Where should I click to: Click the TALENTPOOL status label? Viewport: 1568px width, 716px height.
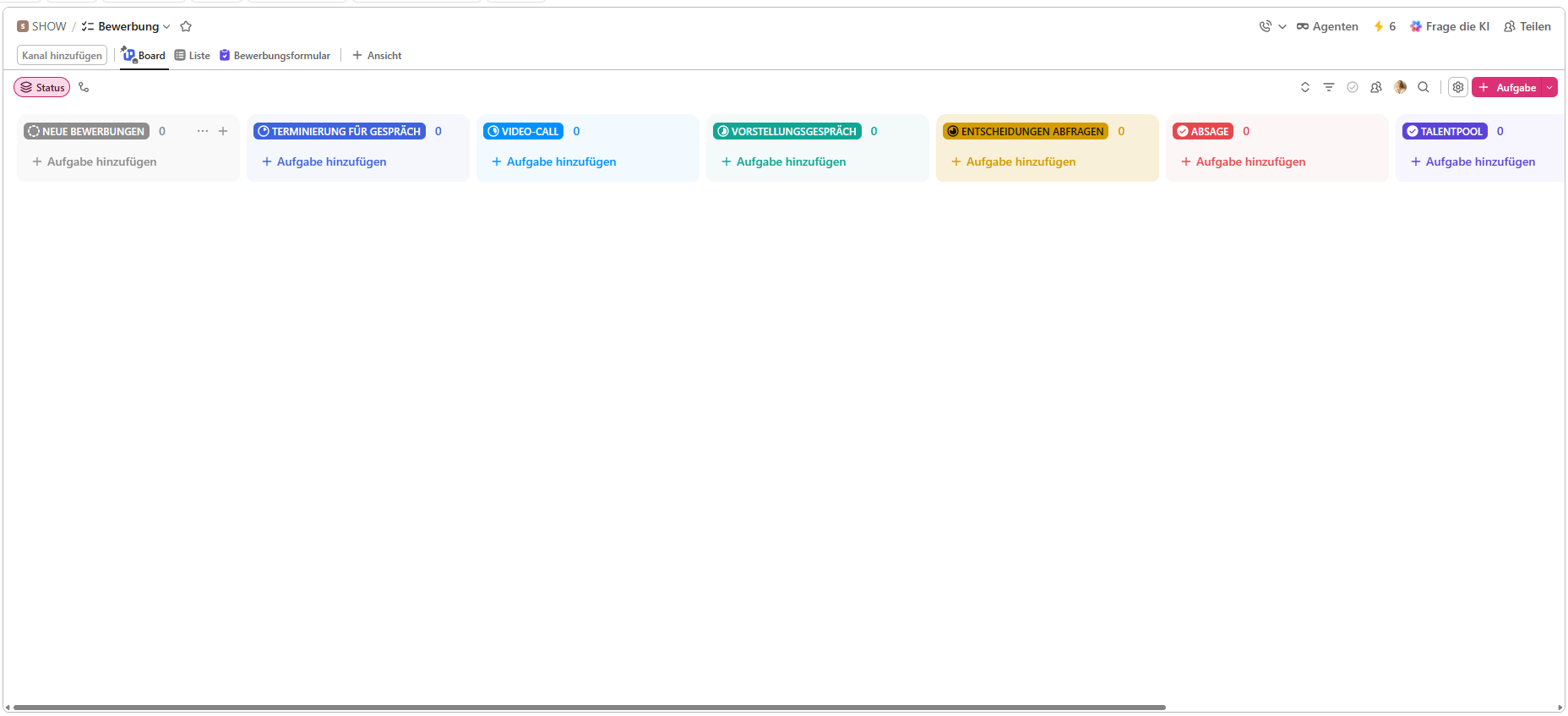coord(1445,131)
